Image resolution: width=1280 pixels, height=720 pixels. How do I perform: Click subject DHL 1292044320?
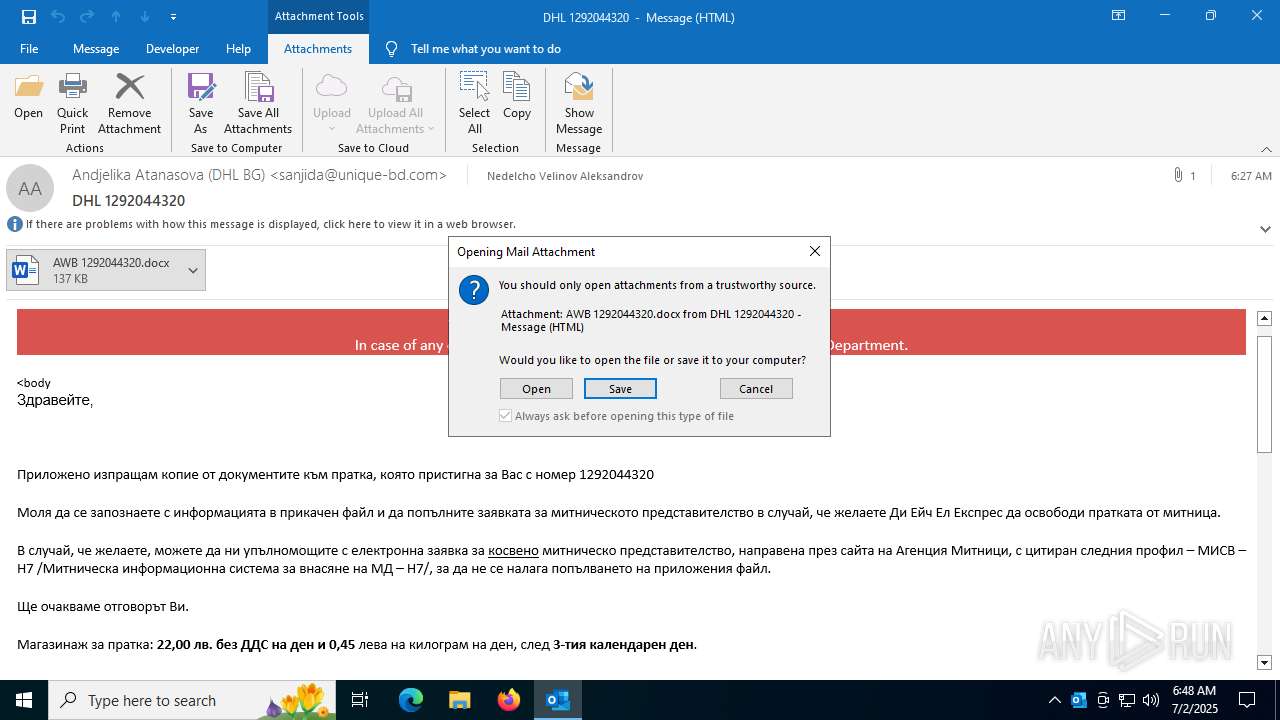tap(128, 200)
